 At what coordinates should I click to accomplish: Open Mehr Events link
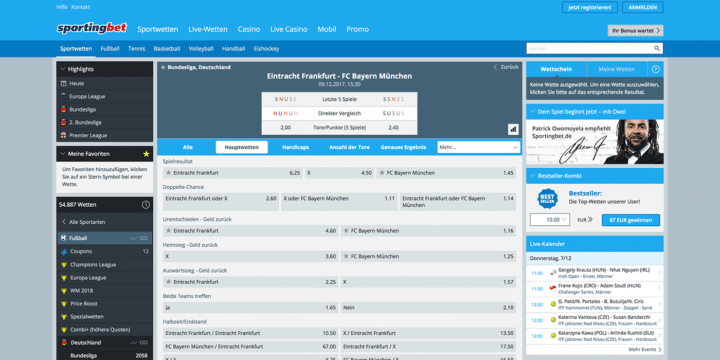pyautogui.click(x=645, y=349)
